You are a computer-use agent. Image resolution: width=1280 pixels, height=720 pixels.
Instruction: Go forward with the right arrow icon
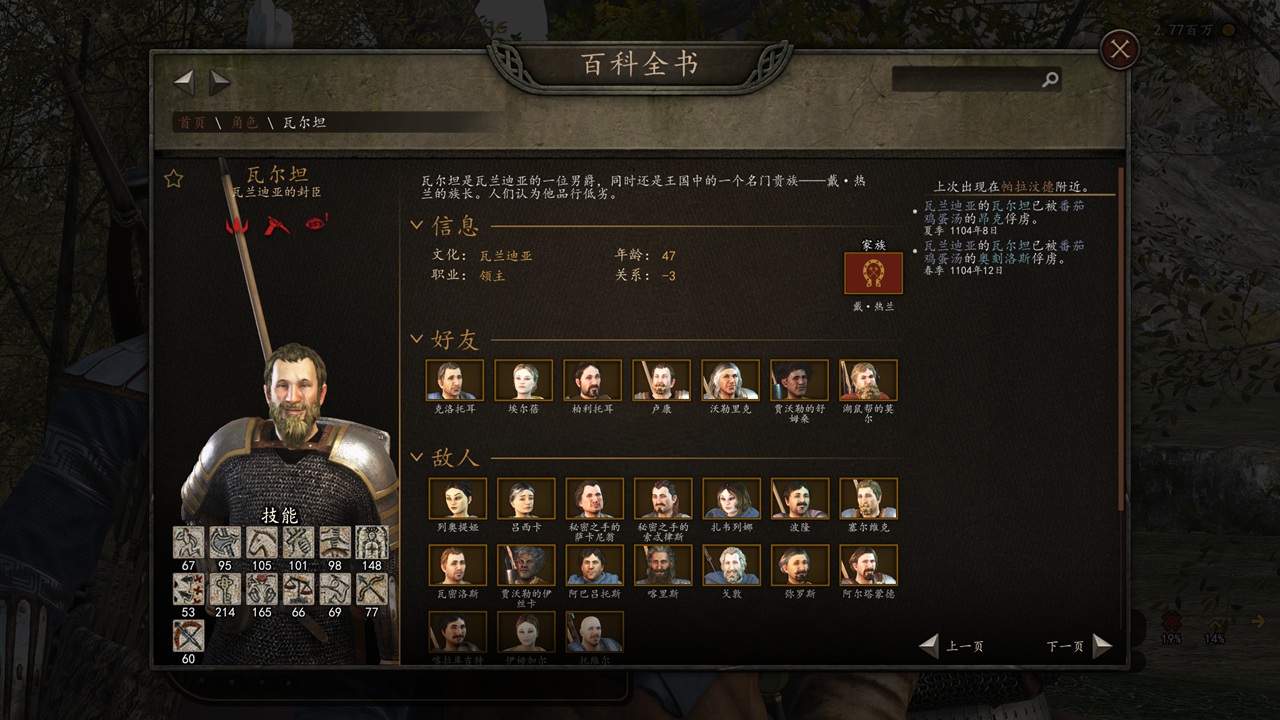pos(220,82)
